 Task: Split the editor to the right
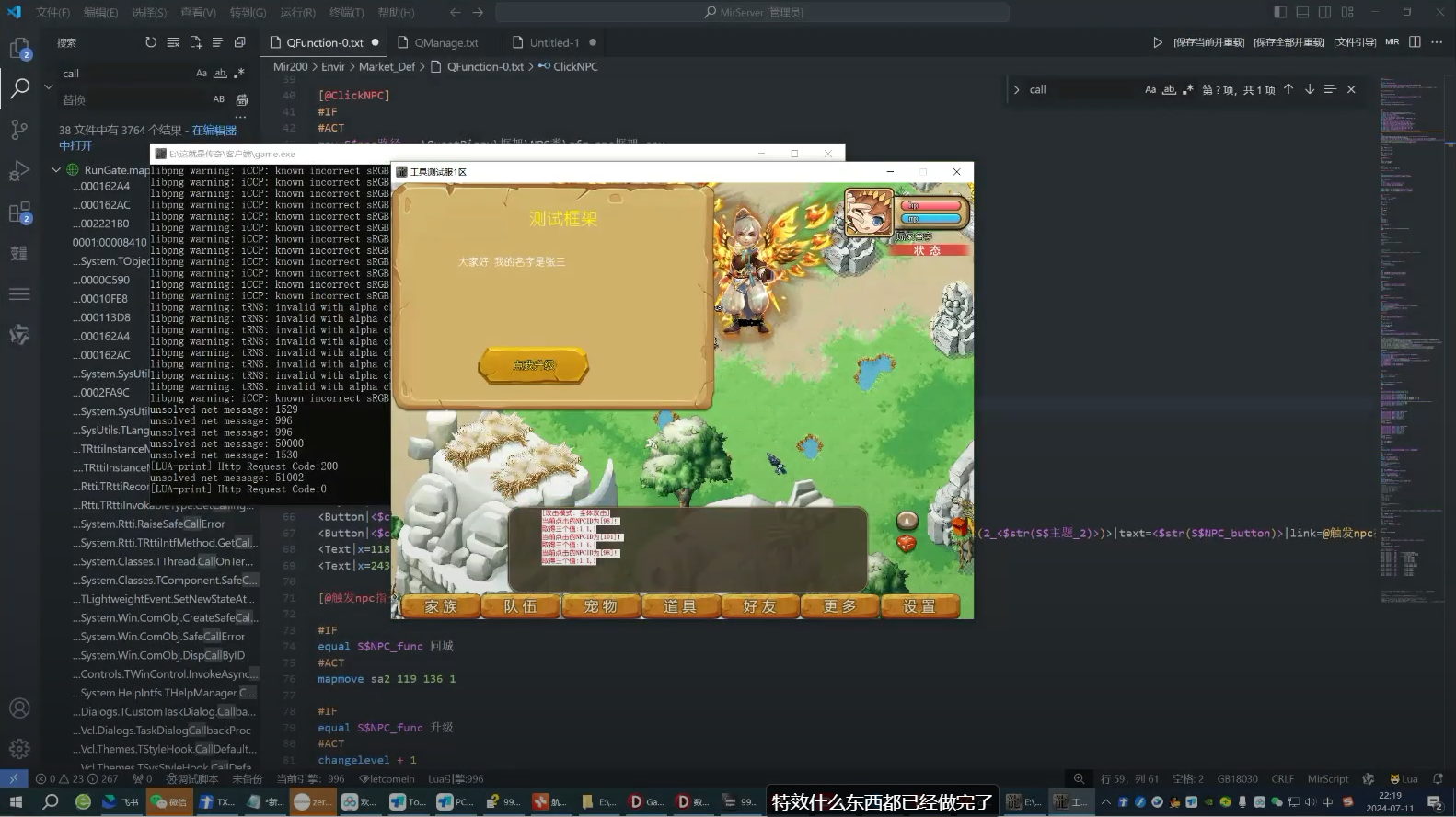pos(1415,42)
